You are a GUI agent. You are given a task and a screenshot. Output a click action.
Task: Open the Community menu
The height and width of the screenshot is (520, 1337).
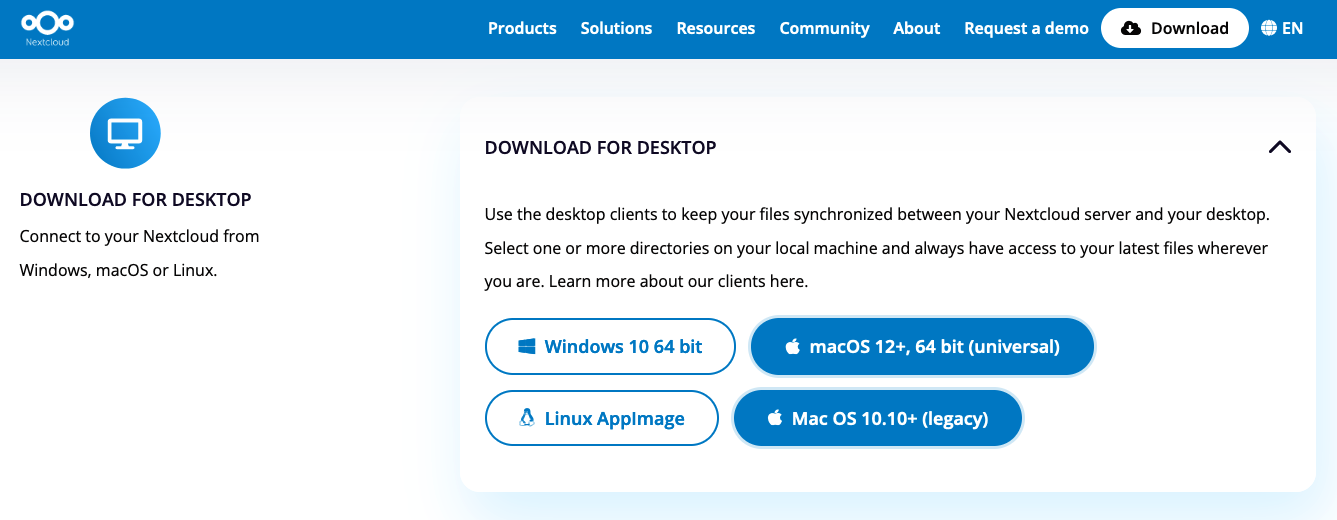click(824, 28)
